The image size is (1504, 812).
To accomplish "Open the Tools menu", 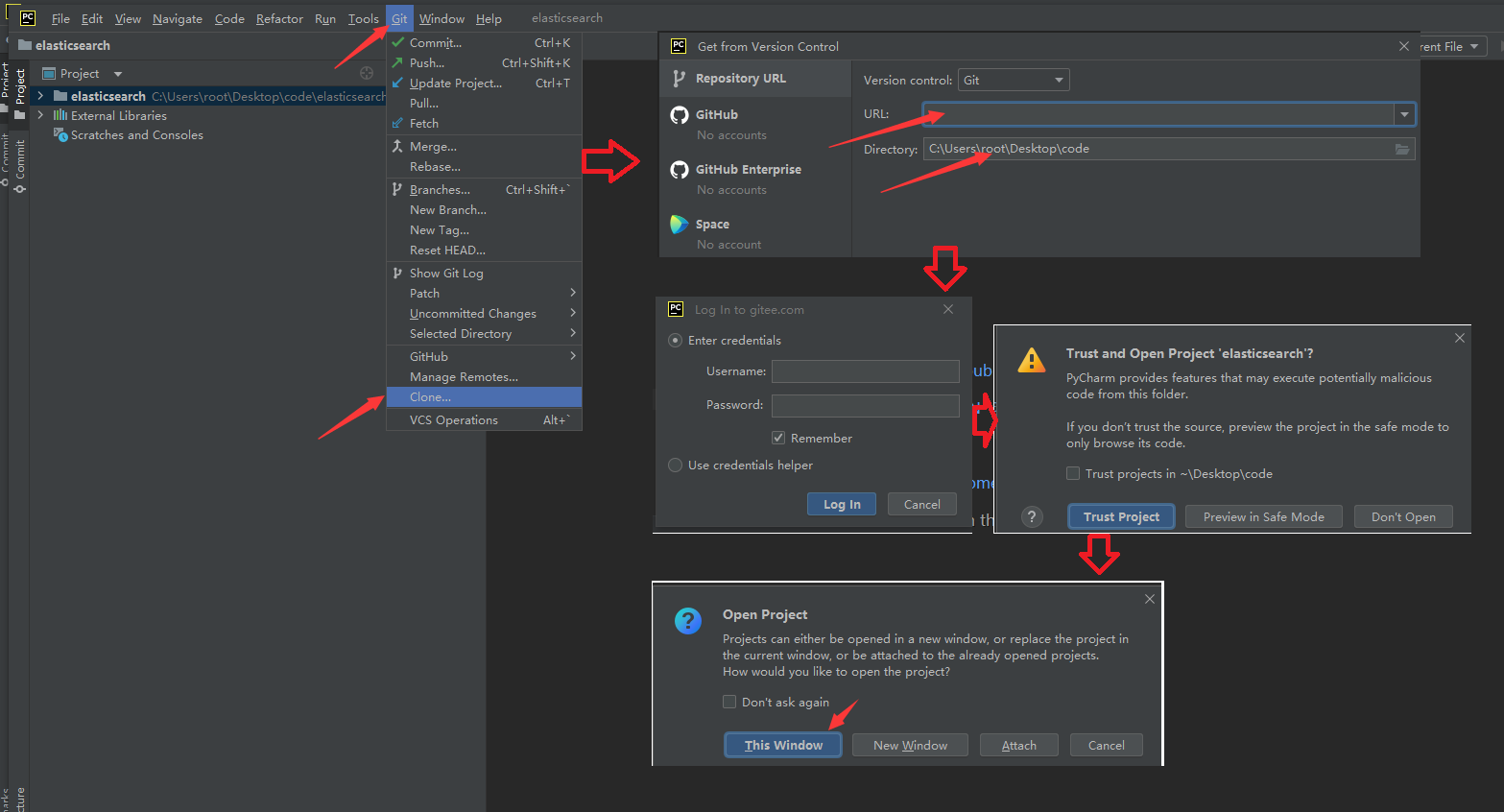I will 363,18.
